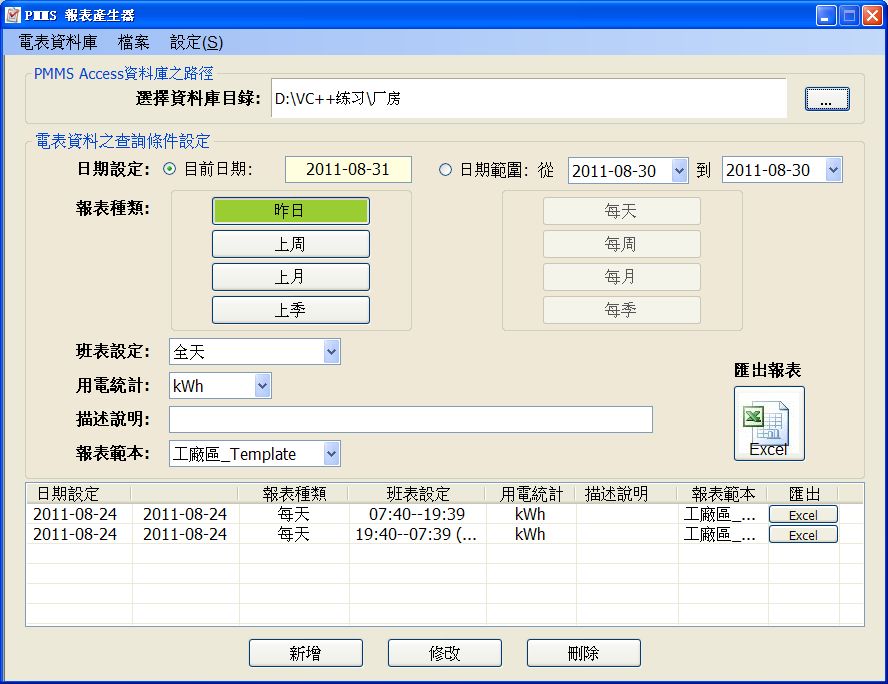Screen dimensions: 888x684
Task: Click the 每季 report type button
Action: [x=621, y=310]
